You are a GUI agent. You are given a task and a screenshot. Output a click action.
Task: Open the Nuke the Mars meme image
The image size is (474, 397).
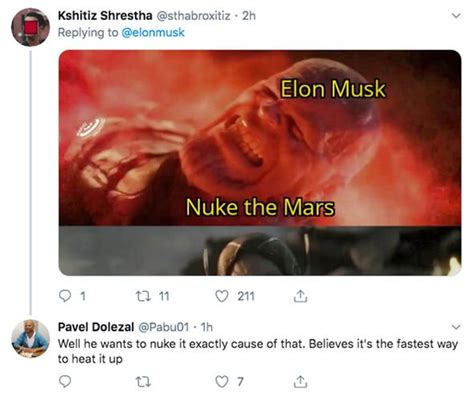(260, 163)
